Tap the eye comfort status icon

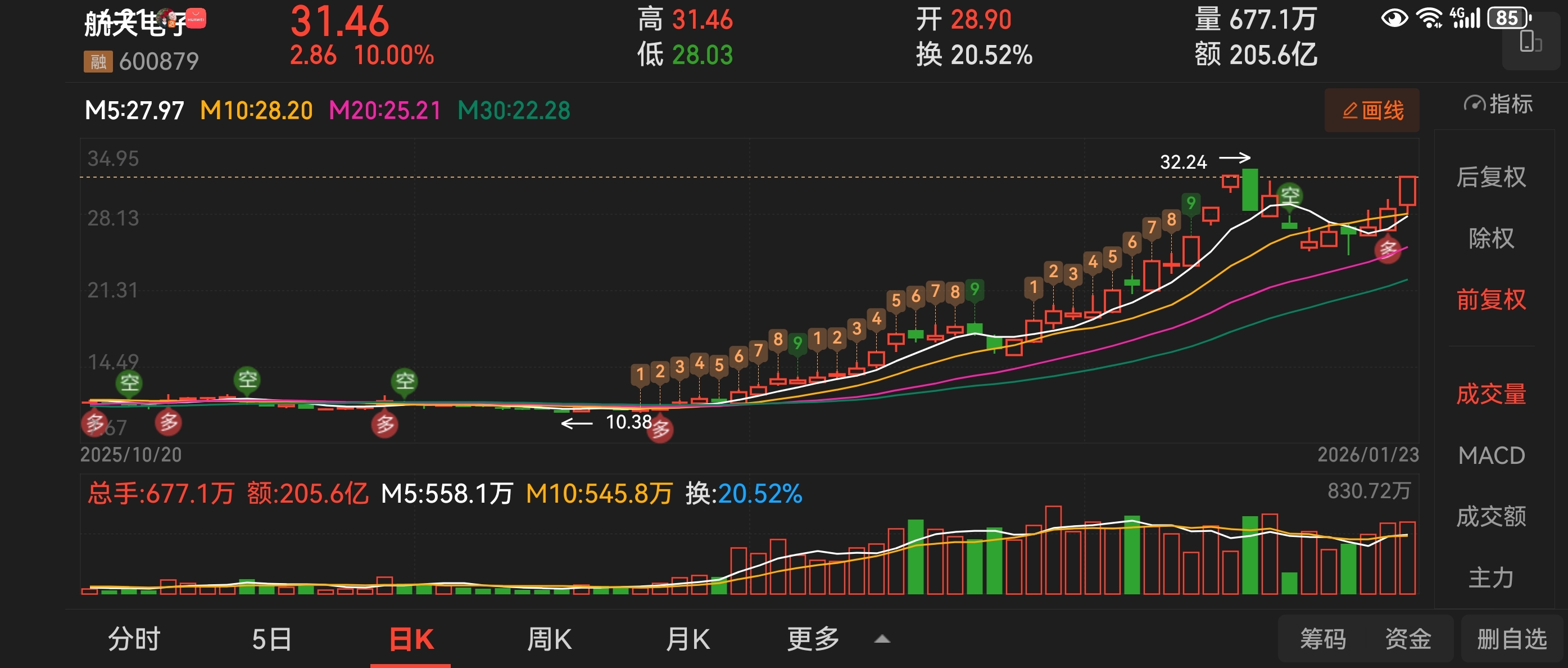click(x=1394, y=17)
